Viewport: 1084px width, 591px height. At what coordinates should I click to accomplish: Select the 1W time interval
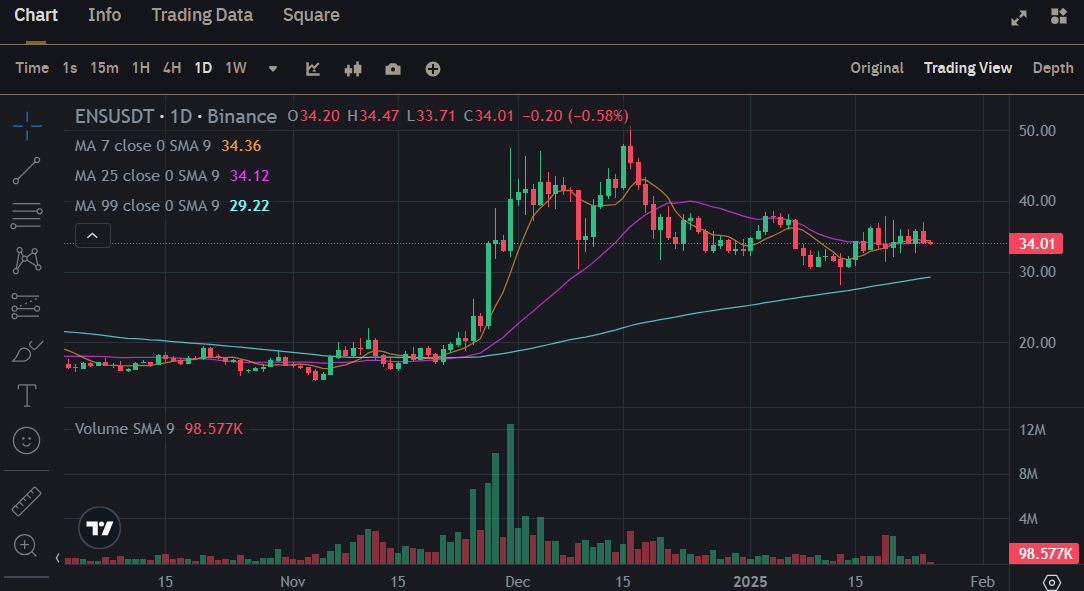click(236, 68)
